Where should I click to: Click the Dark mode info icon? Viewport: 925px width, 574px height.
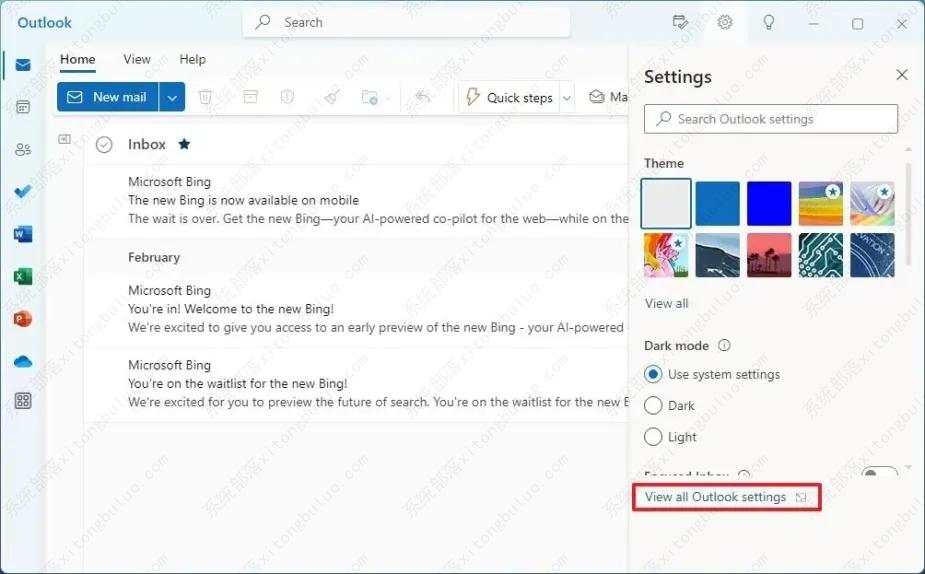tap(724, 345)
